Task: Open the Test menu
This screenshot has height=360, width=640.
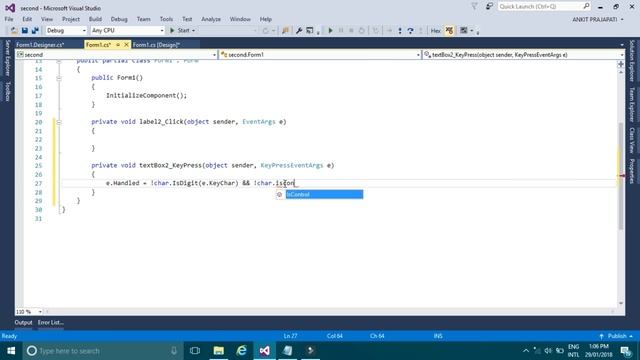Action: point(187,19)
